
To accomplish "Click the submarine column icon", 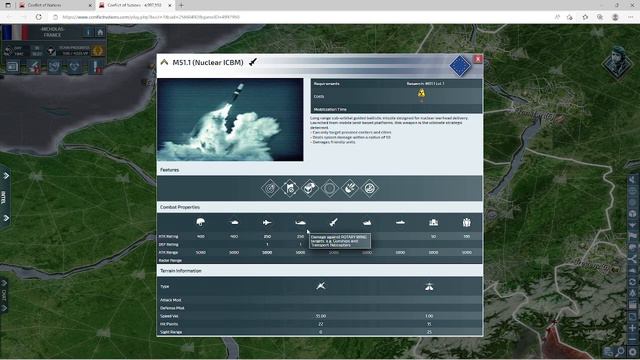I will [x=400, y=222].
